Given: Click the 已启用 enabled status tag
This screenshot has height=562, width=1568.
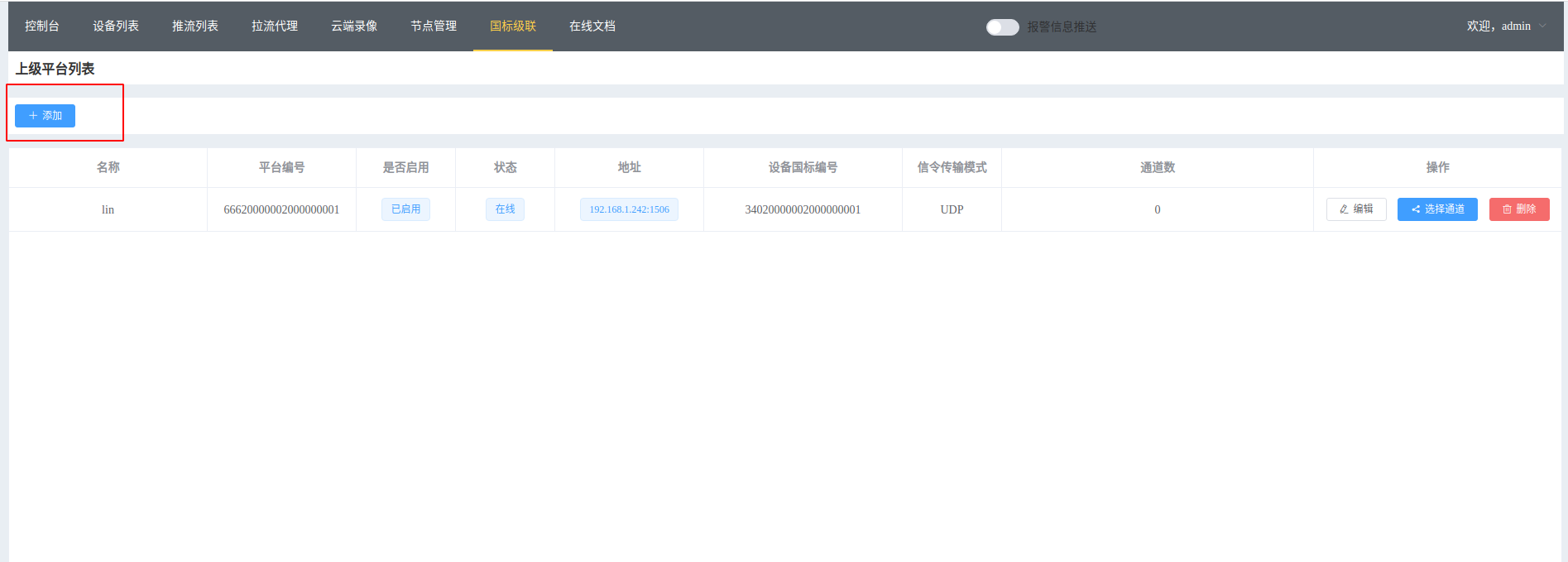Looking at the screenshot, I should 405,209.
